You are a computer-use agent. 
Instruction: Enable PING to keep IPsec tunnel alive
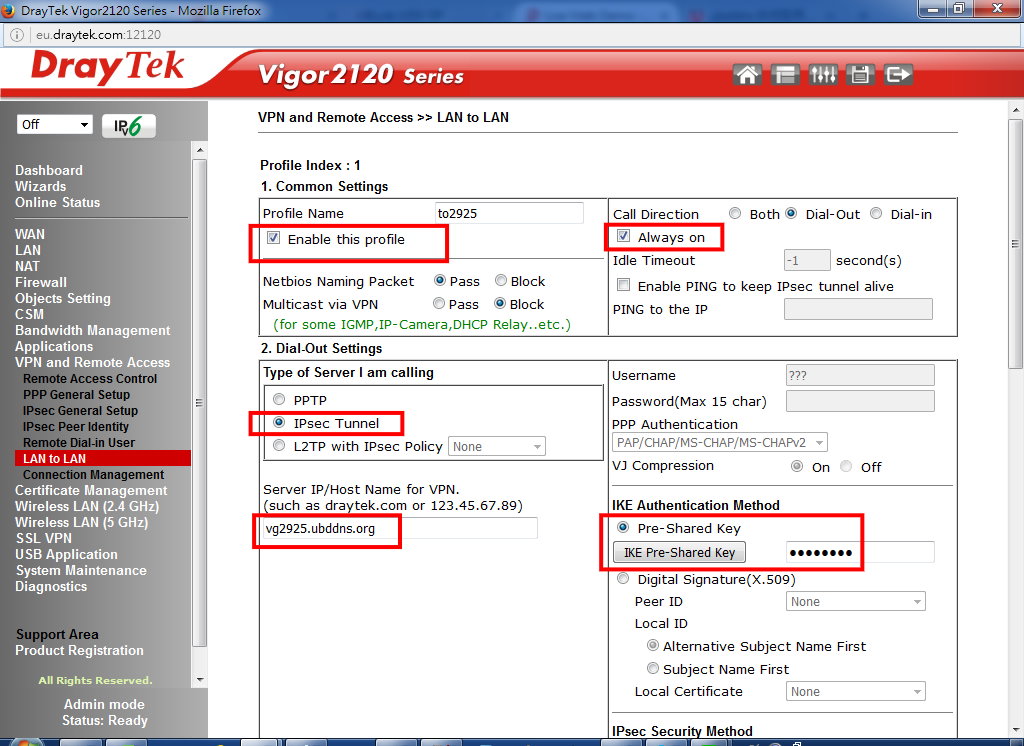(624, 286)
